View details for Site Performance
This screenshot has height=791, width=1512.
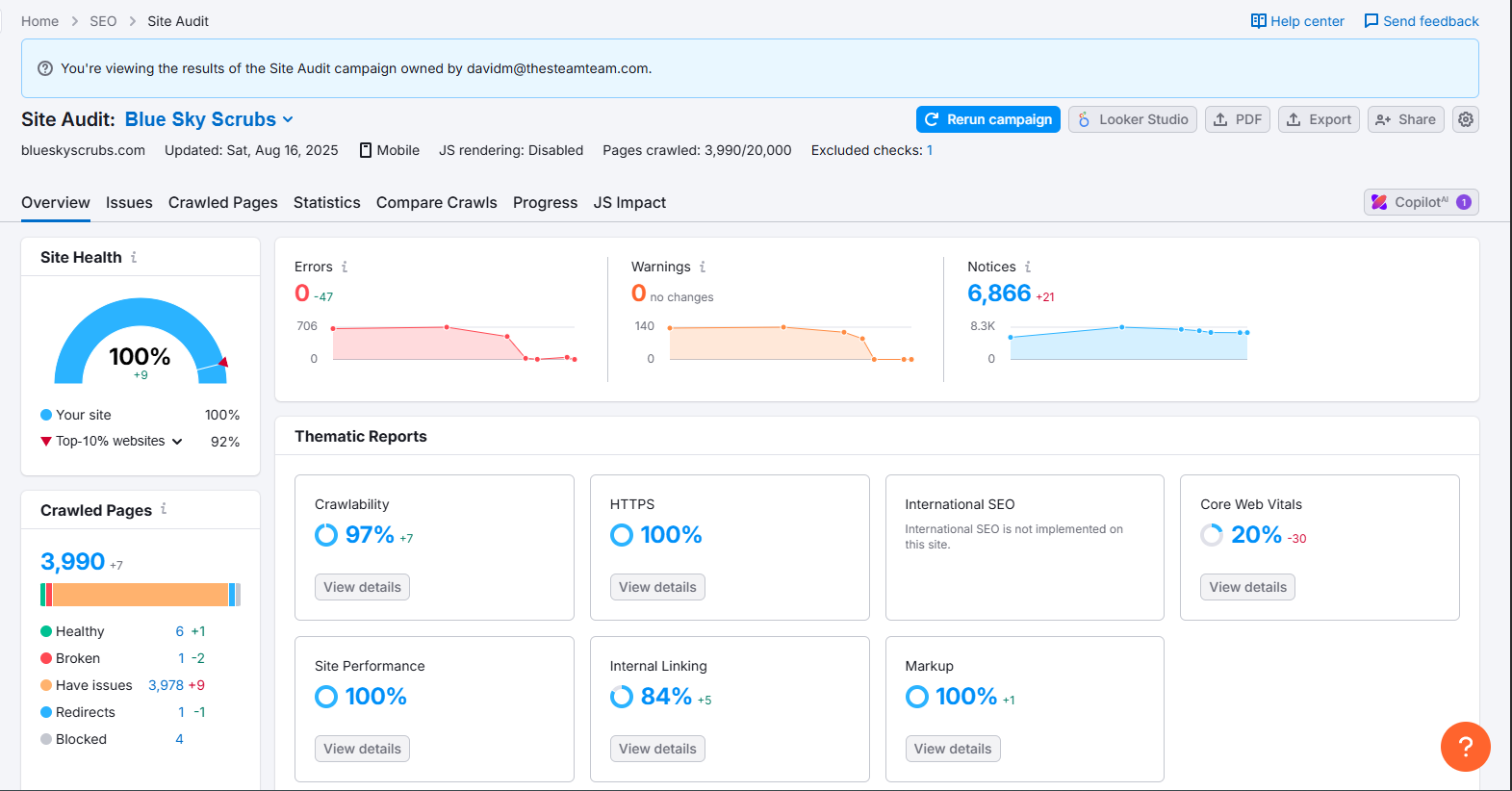362,749
